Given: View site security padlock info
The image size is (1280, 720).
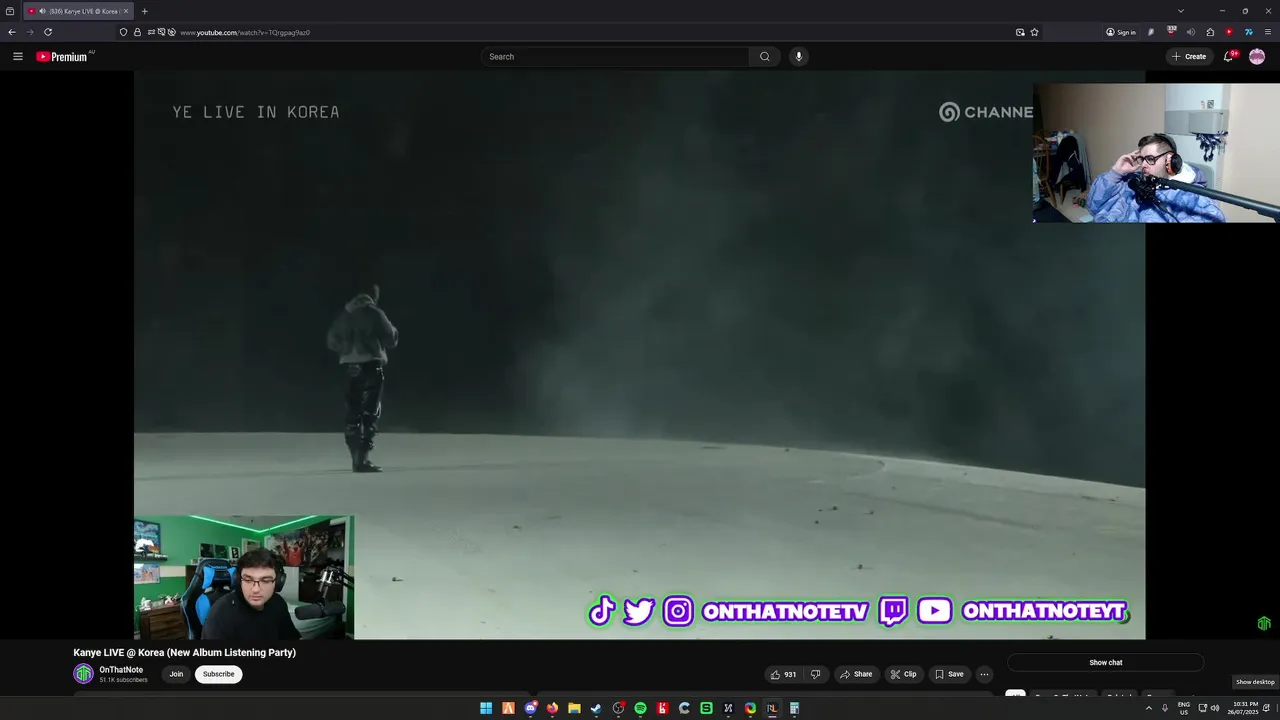Looking at the screenshot, I should 137,32.
